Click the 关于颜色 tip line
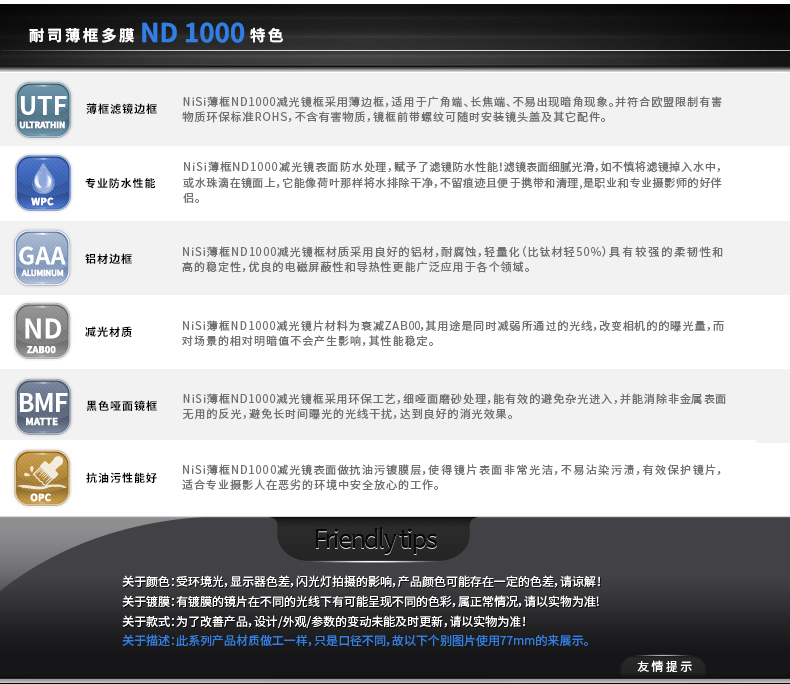Viewport: 790px width, 684px height. click(x=361, y=582)
